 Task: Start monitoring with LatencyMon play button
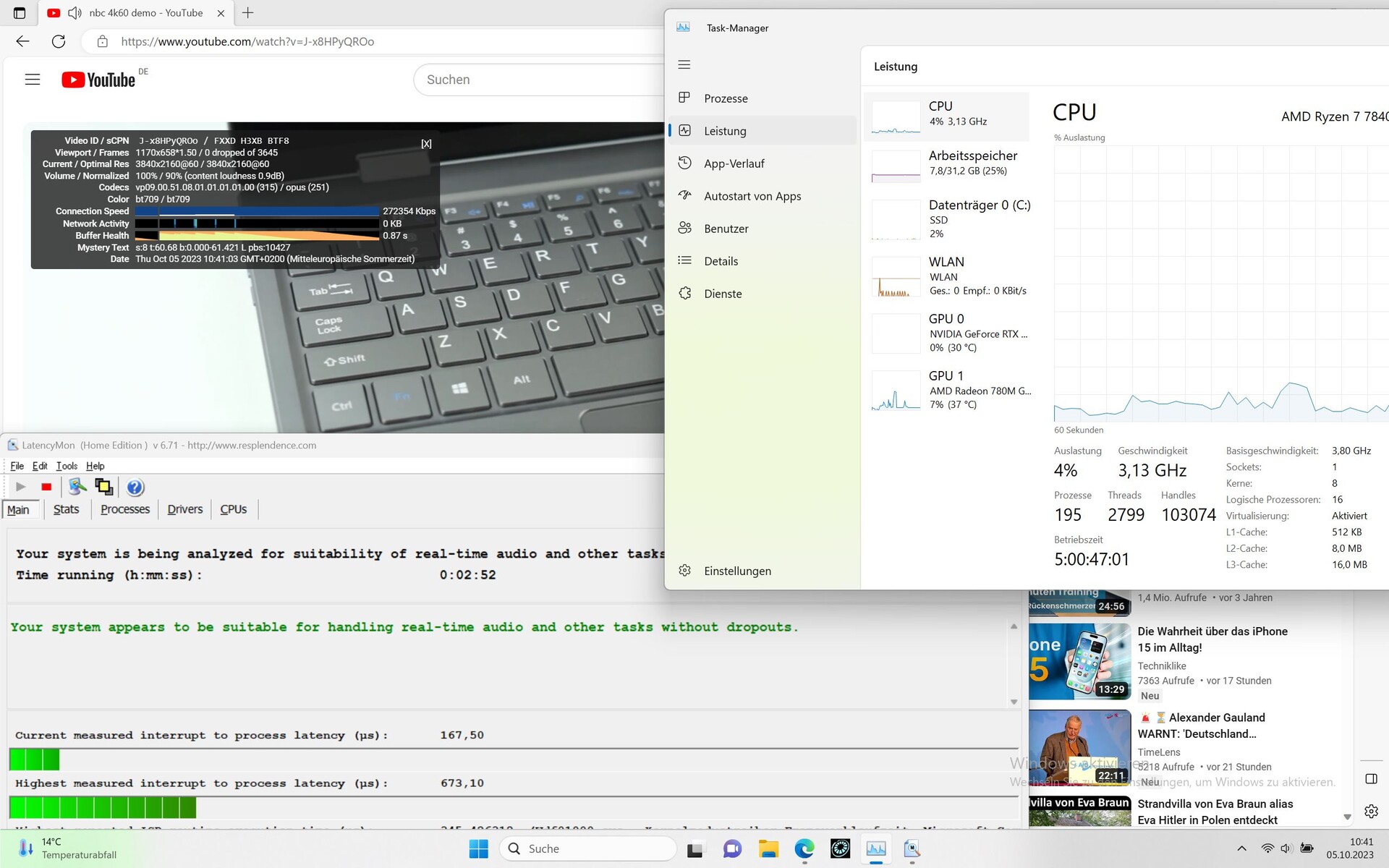pyautogui.click(x=21, y=487)
